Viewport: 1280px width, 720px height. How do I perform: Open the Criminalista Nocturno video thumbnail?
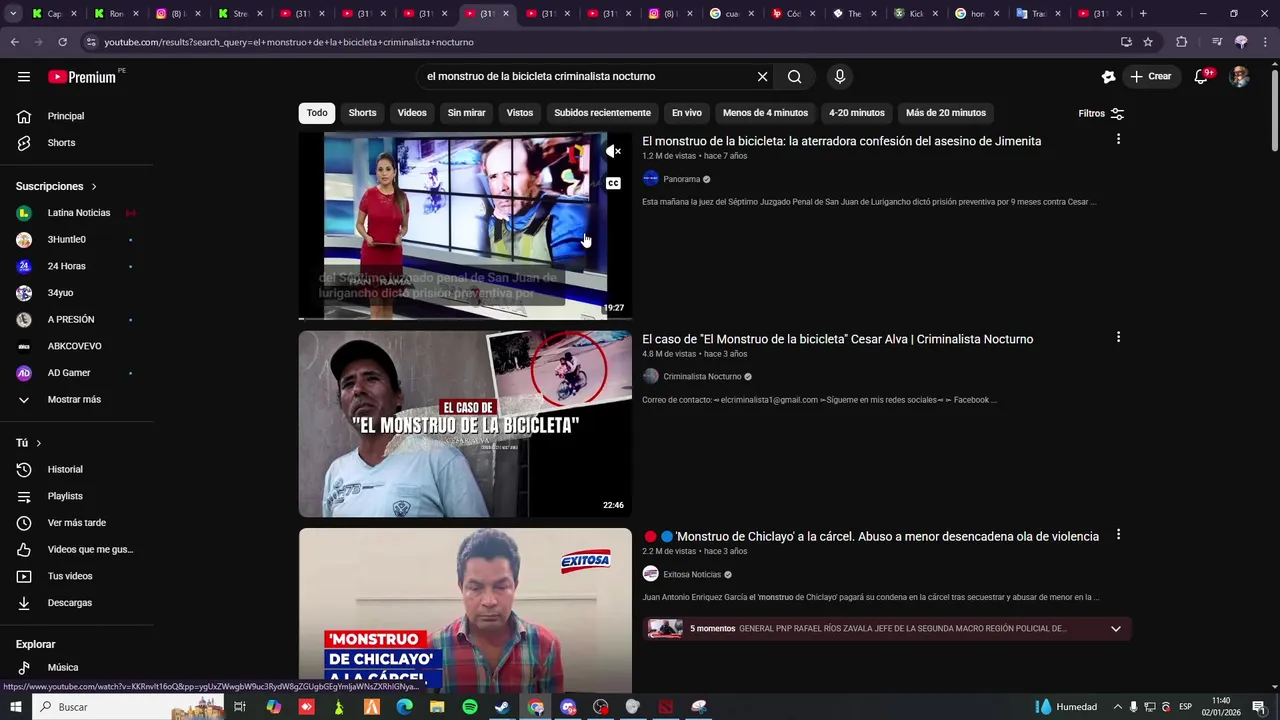pos(465,424)
